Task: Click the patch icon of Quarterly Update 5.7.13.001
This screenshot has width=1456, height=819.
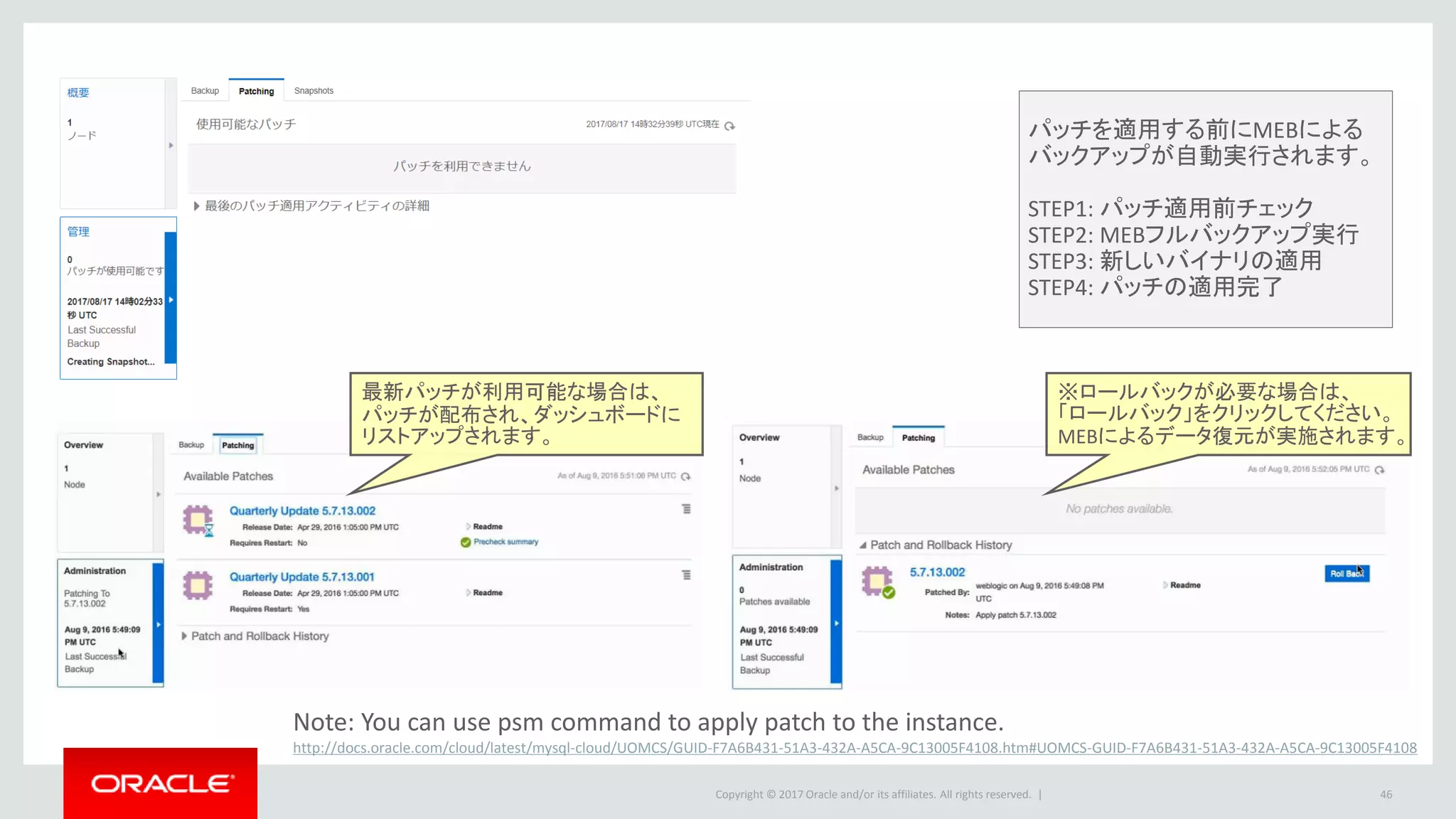Action: (198, 586)
